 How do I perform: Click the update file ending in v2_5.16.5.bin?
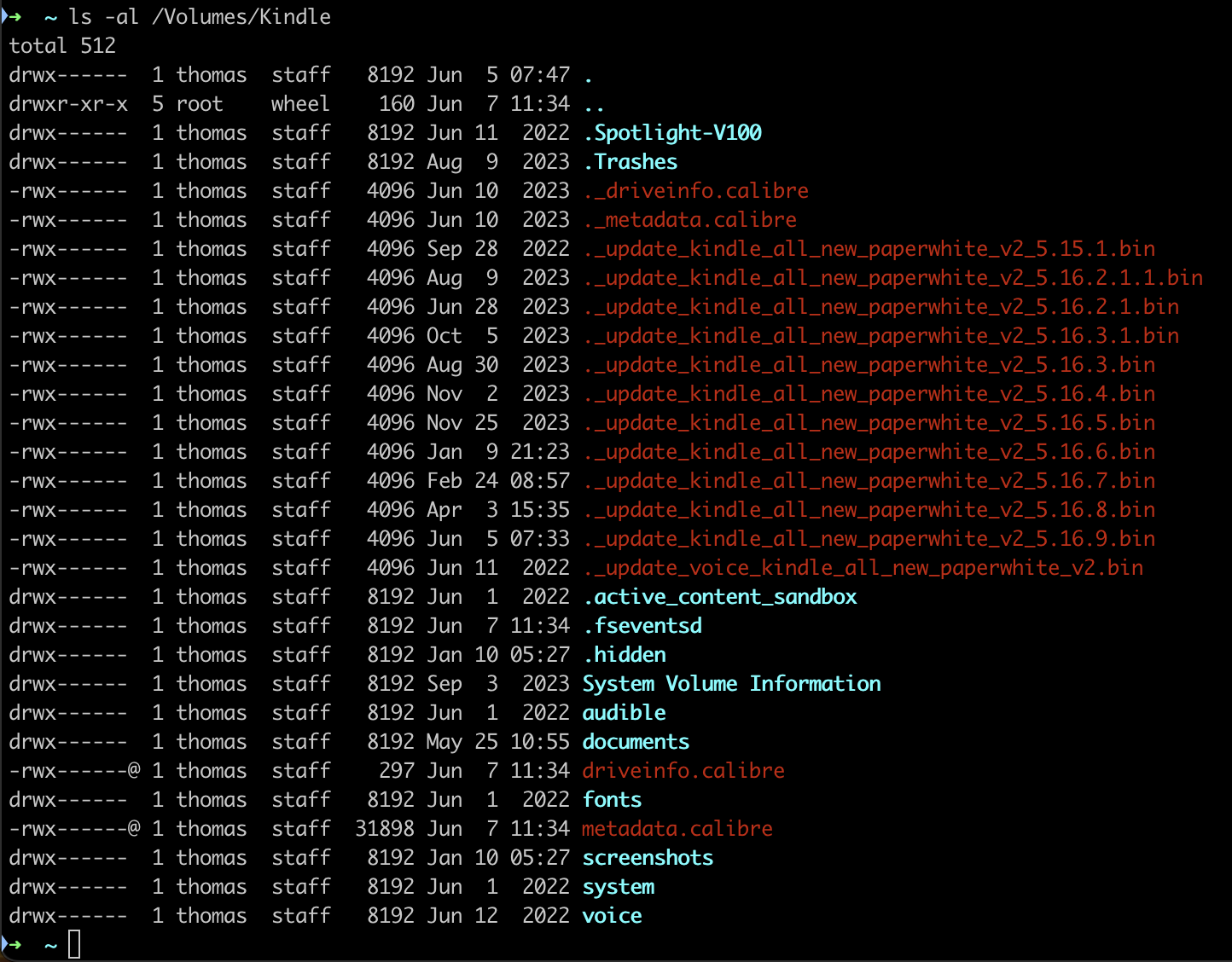[x=869, y=423]
